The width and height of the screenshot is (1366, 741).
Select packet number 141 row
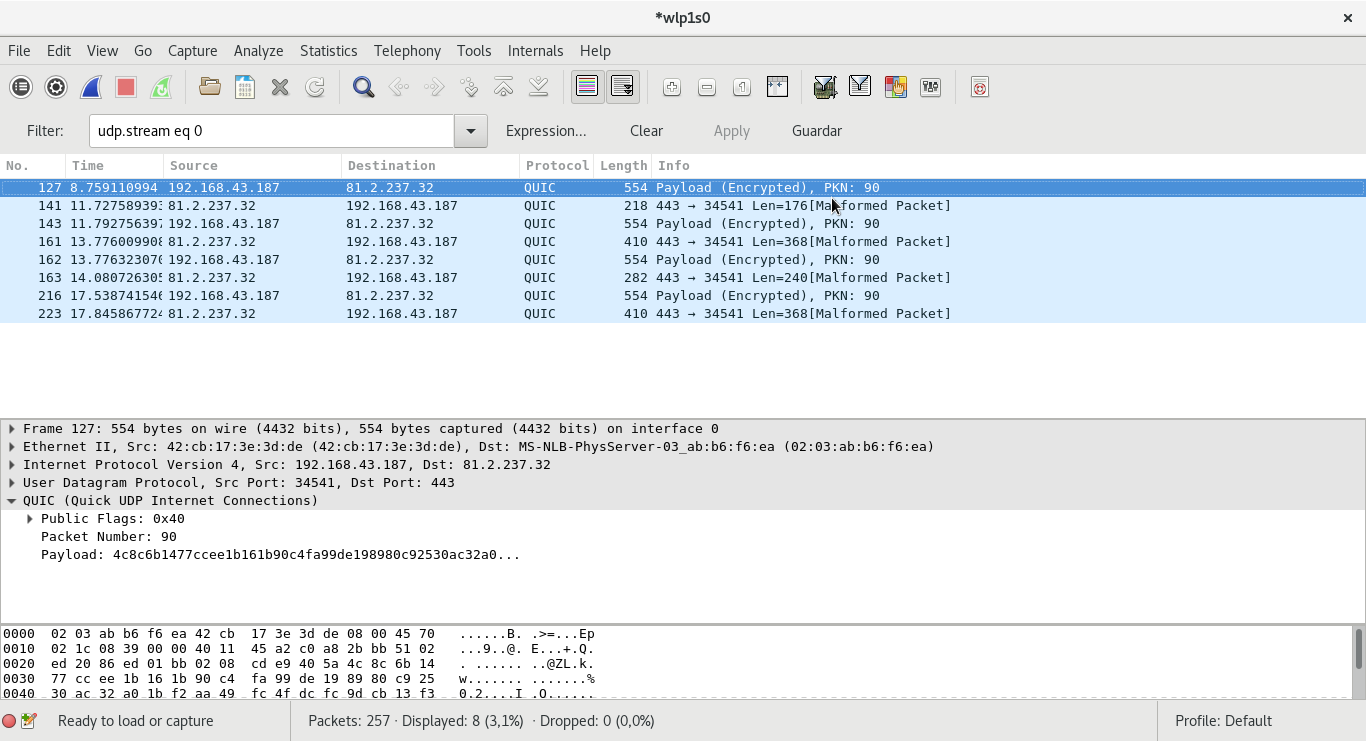(683, 206)
